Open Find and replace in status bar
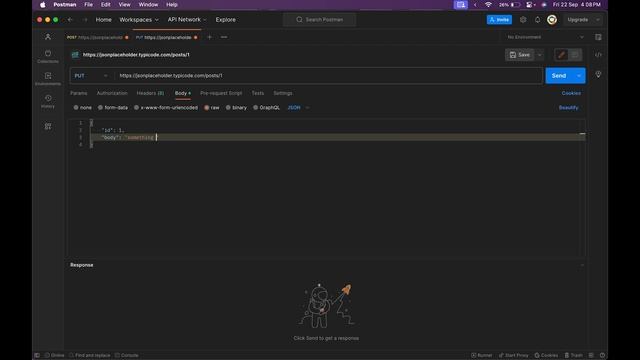 (90, 355)
